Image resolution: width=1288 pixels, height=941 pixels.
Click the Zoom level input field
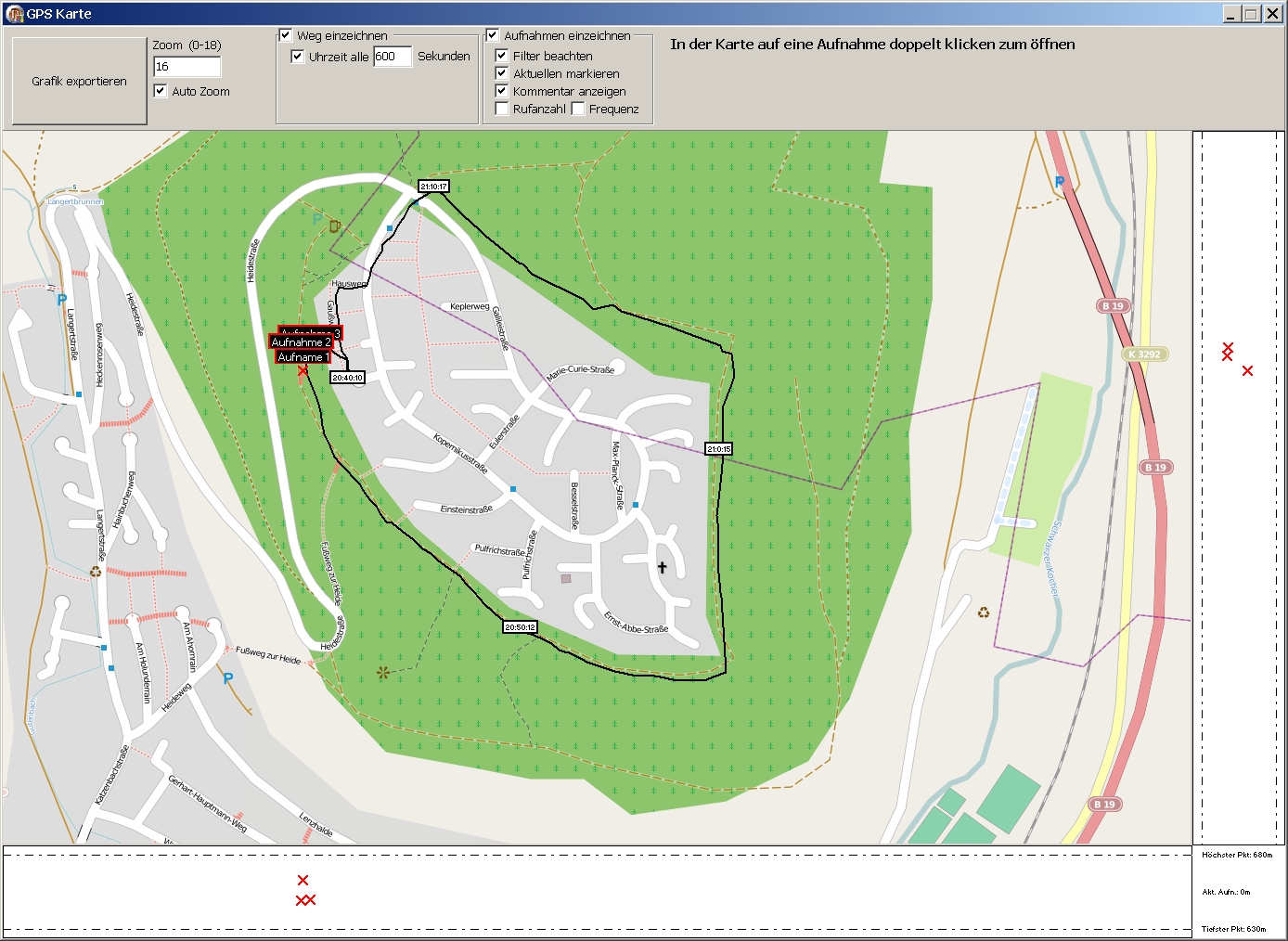pos(187,67)
